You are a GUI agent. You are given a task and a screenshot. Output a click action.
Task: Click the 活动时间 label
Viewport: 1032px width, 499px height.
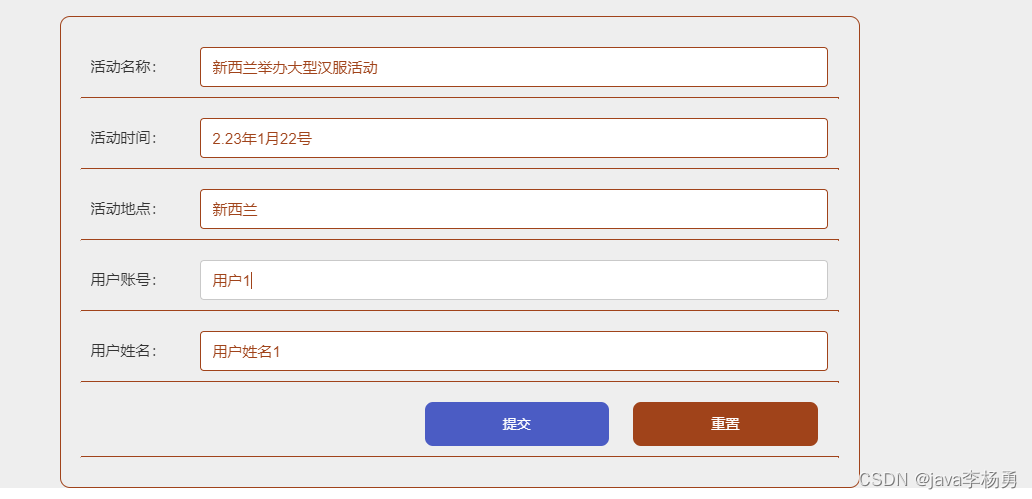[x=123, y=138]
